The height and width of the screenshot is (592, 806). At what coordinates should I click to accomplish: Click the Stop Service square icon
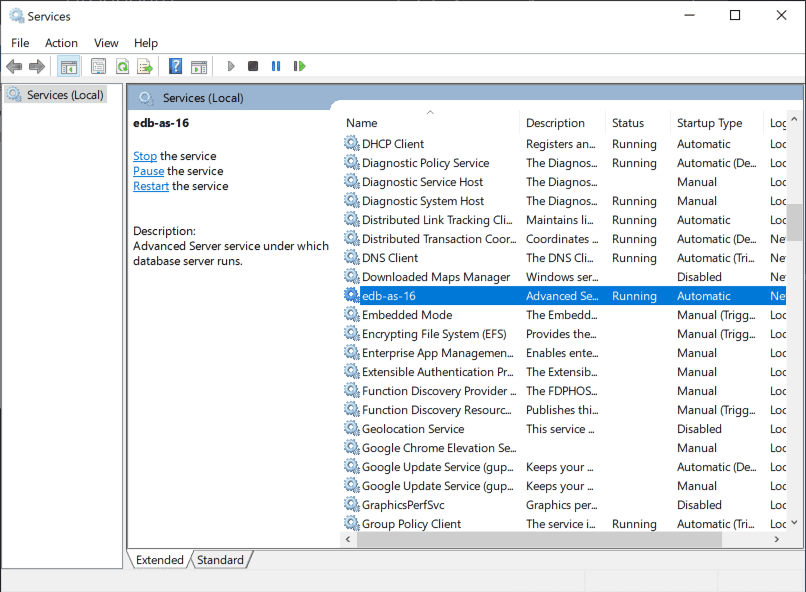pos(253,66)
